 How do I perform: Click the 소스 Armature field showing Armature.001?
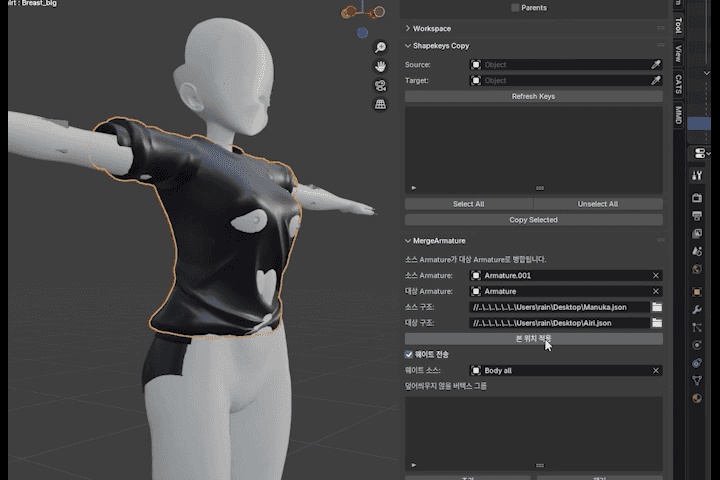coord(566,276)
